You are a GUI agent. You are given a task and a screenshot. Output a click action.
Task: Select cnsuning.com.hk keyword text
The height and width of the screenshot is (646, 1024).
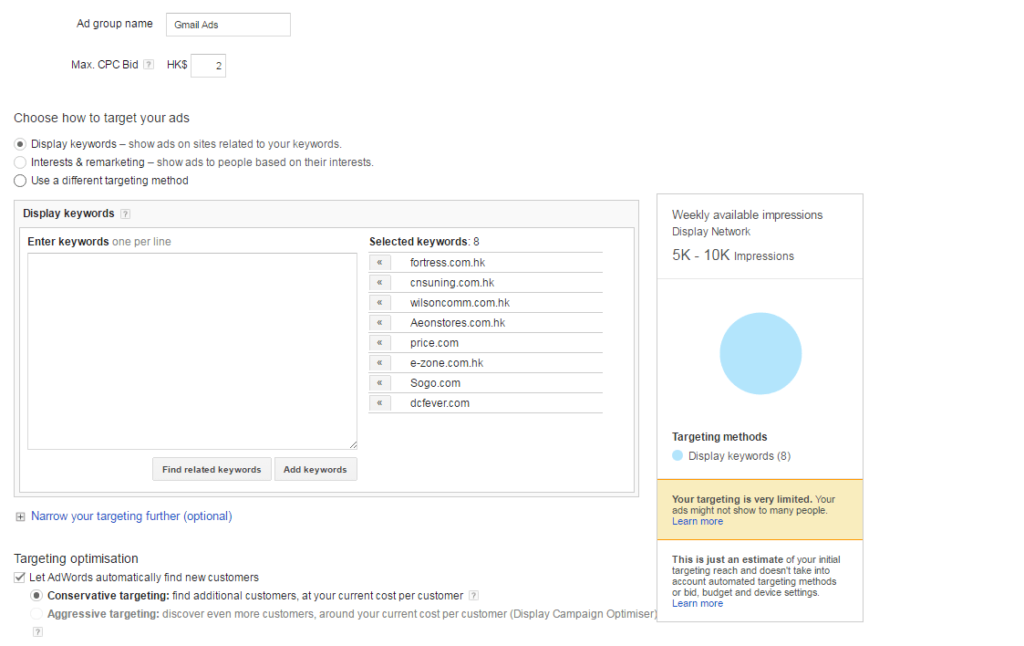pyautogui.click(x=452, y=283)
